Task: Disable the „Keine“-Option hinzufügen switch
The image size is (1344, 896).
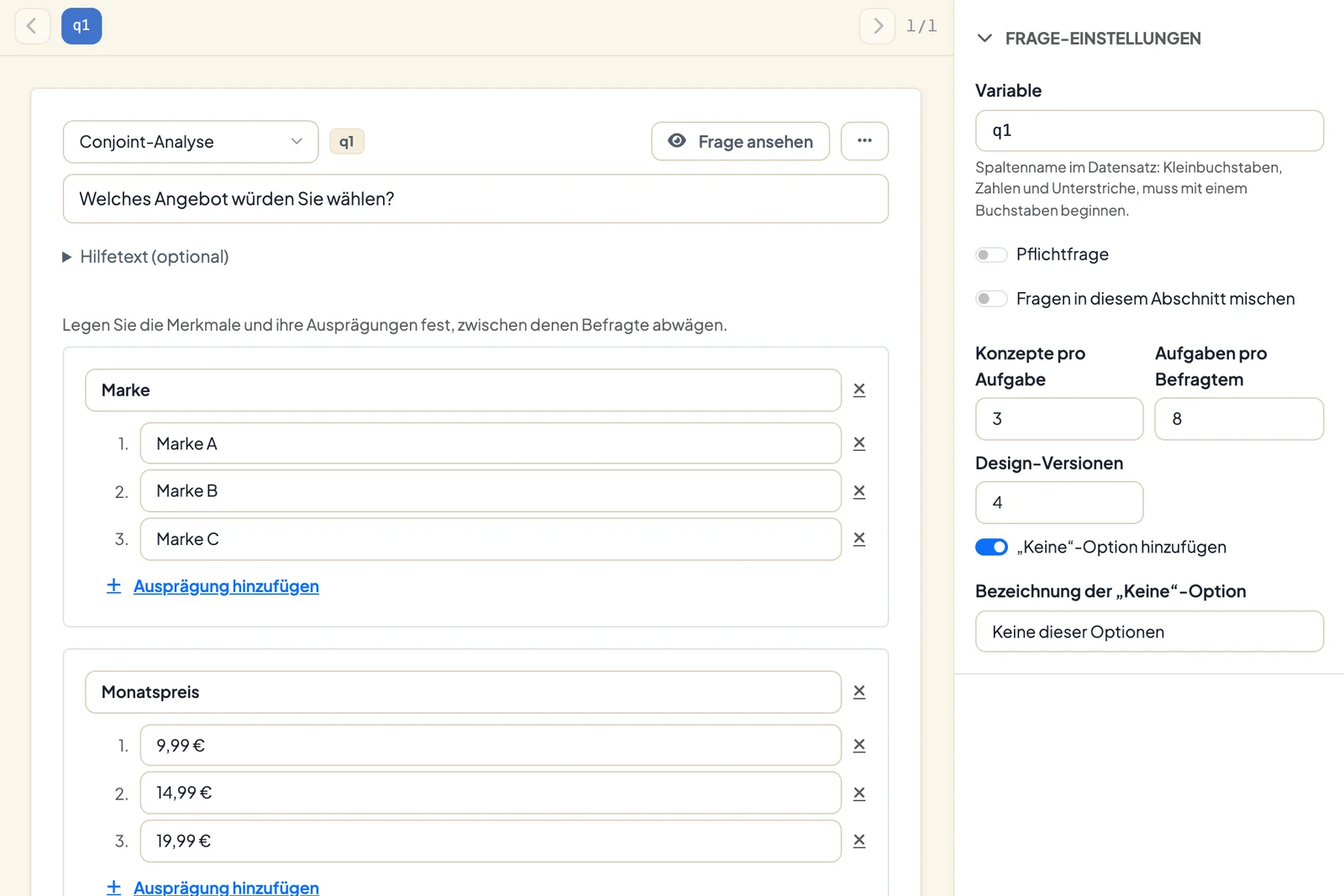Action: point(991,548)
